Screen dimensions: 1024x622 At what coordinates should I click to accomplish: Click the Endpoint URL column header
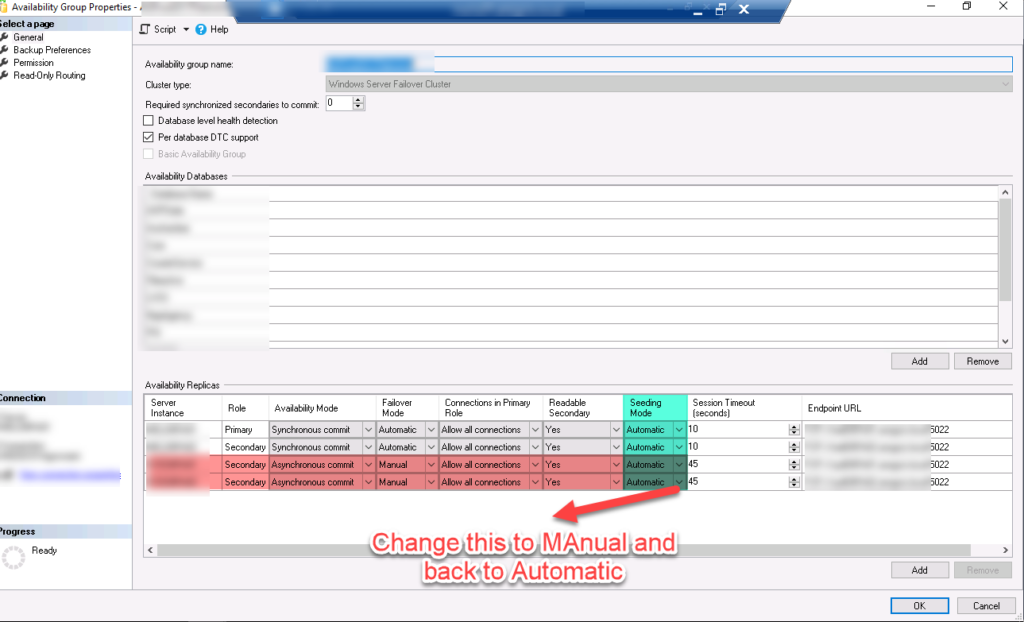908,408
